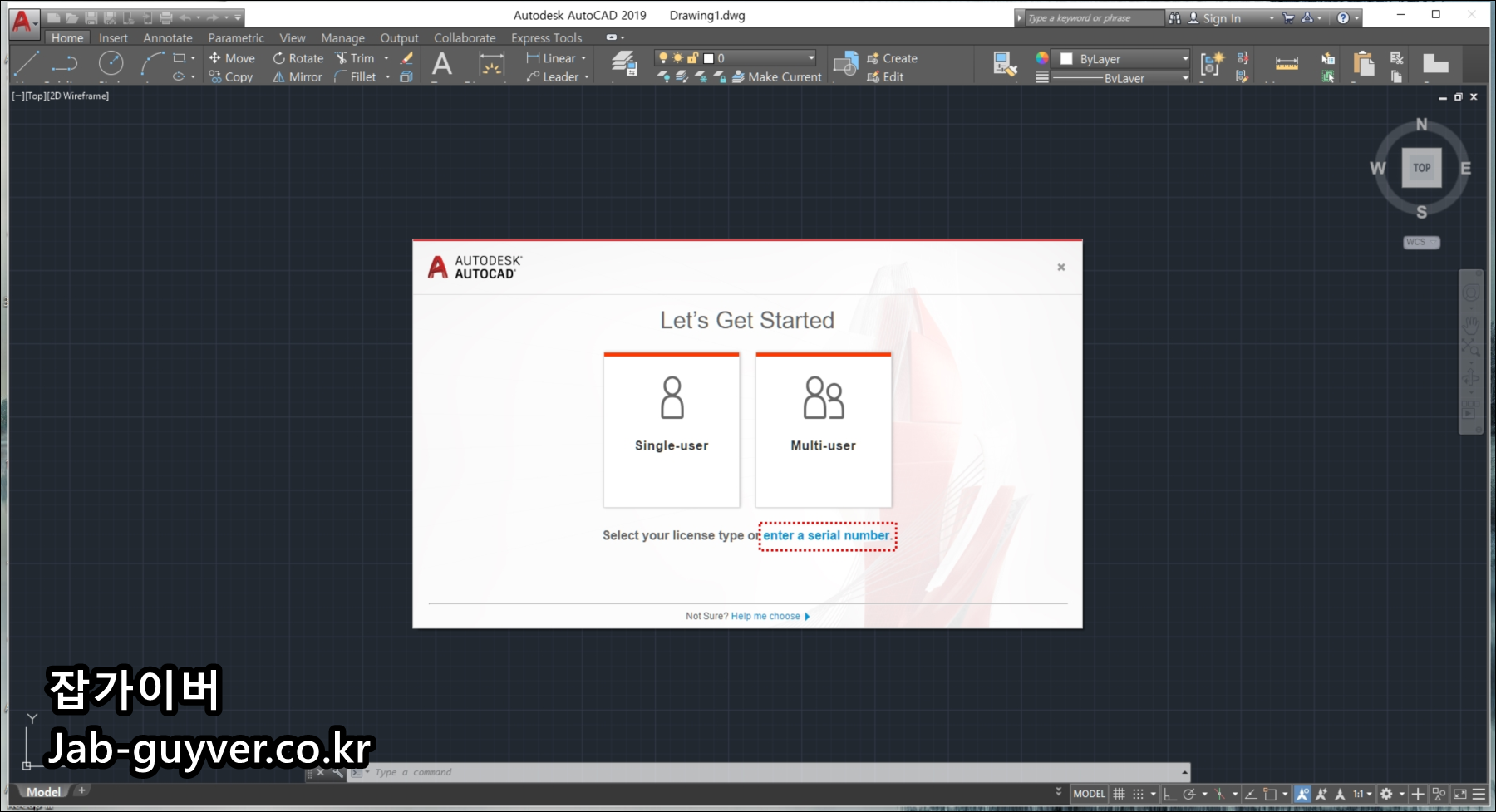Screen dimensions: 1496x812
Task: Open the Parametric ribbon tab
Action: [x=236, y=37]
